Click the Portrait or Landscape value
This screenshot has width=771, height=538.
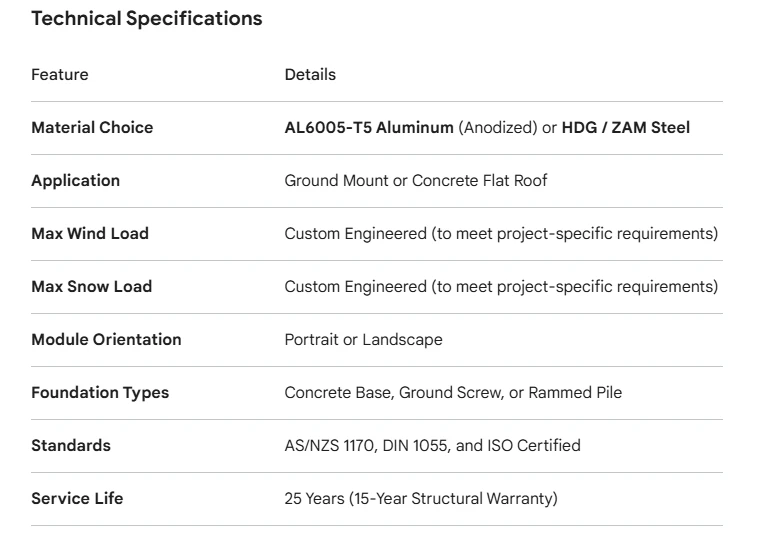(364, 340)
